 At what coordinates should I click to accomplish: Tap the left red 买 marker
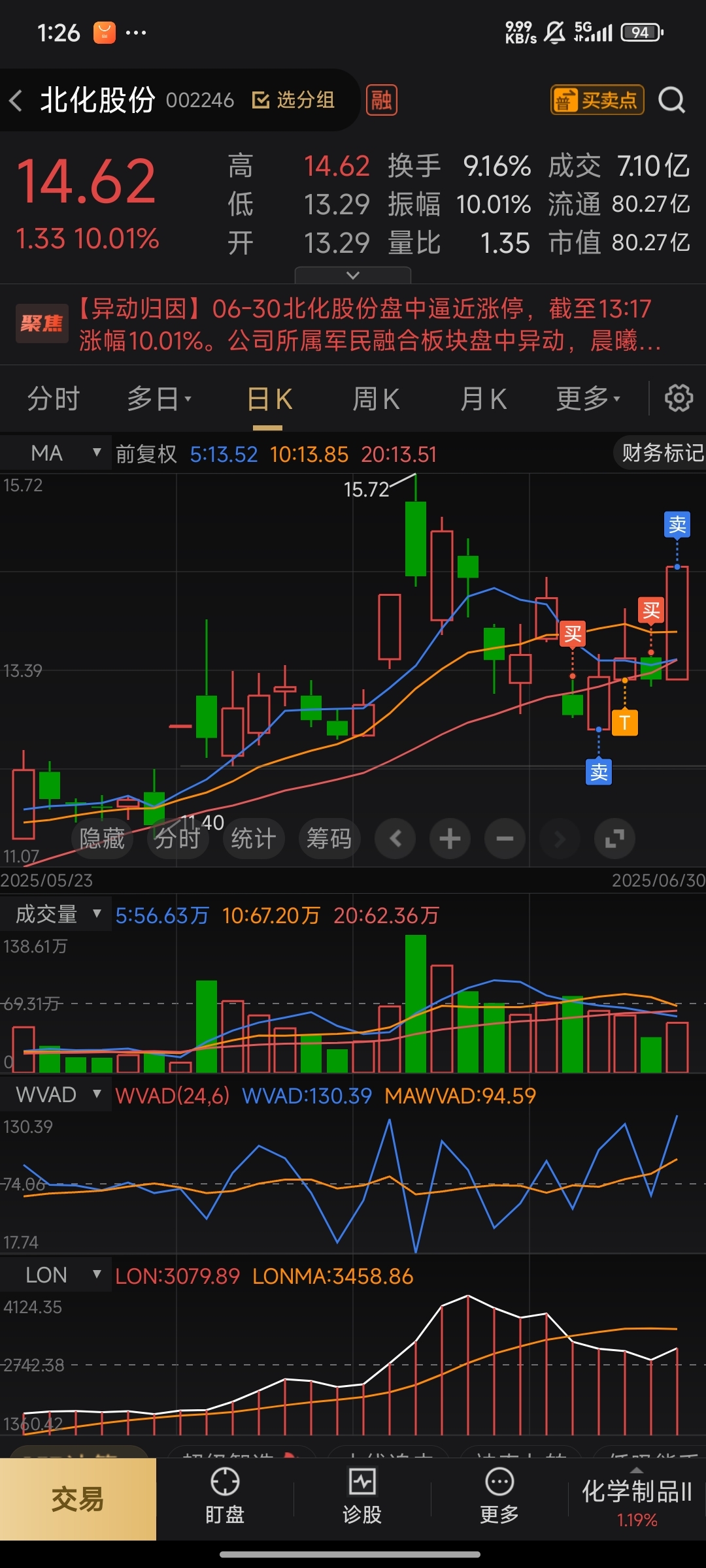(x=573, y=634)
